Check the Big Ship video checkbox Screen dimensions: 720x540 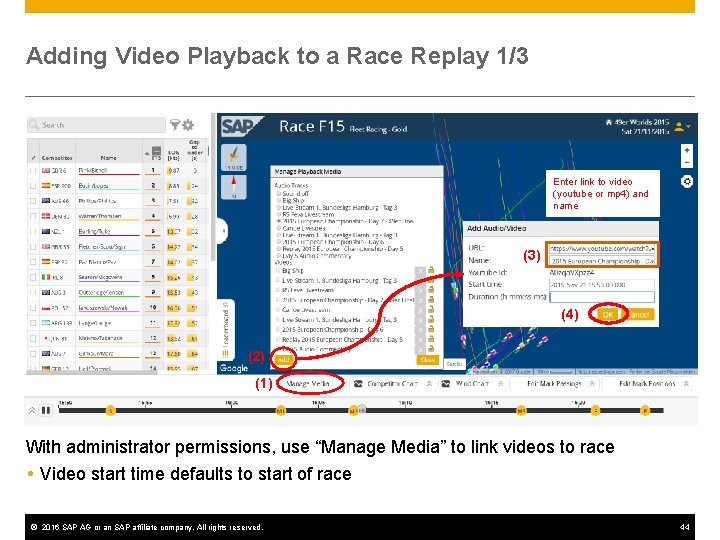278,271
